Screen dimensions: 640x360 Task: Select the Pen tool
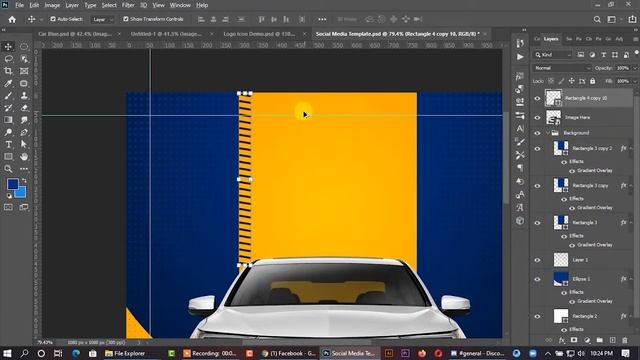[24, 132]
